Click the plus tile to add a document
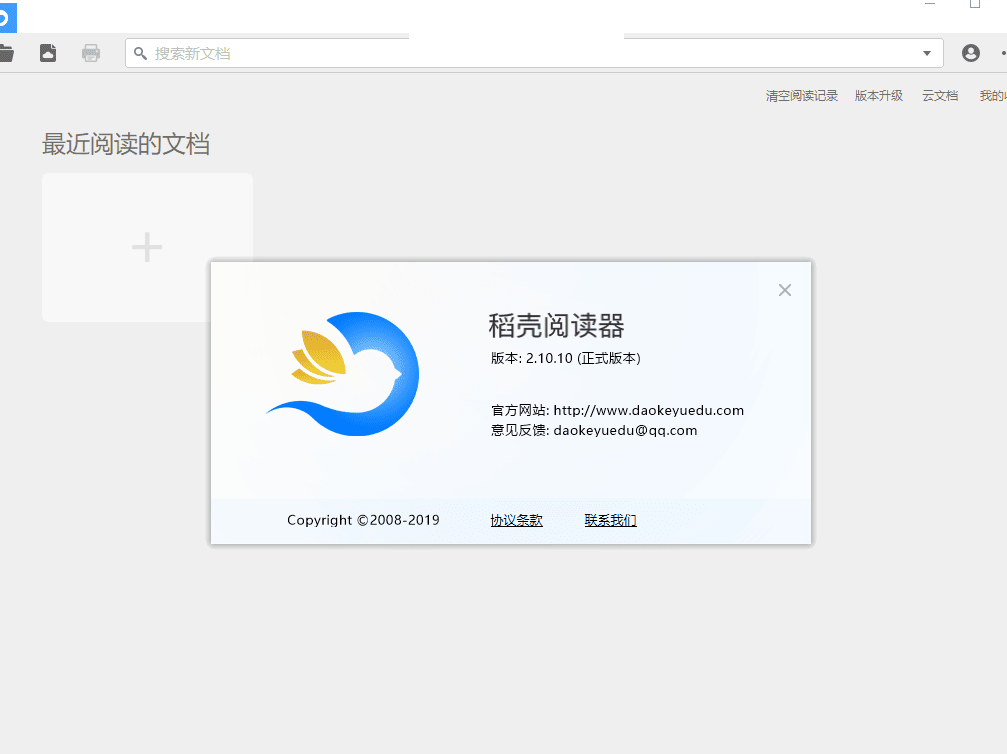The height and width of the screenshot is (754, 1007). point(147,247)
